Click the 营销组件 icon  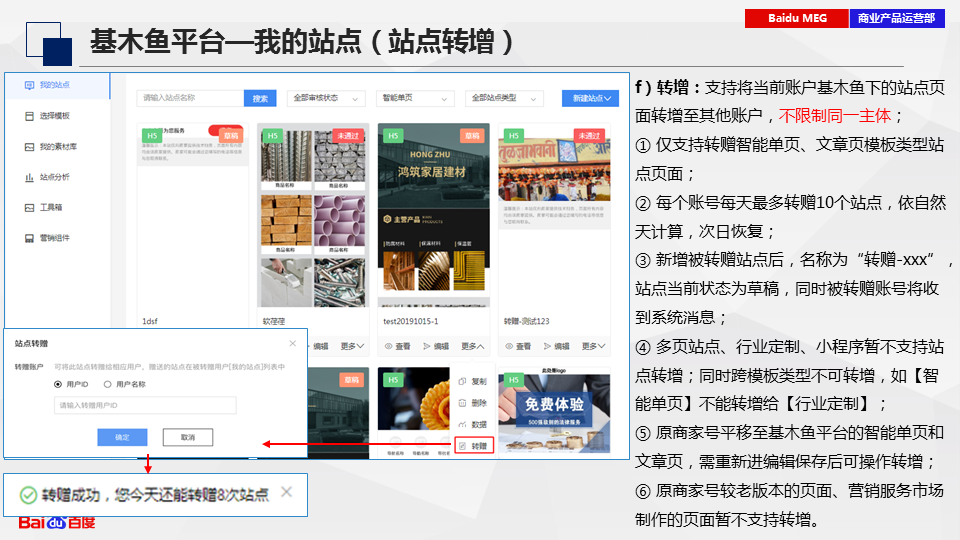[x=29, y=238]
